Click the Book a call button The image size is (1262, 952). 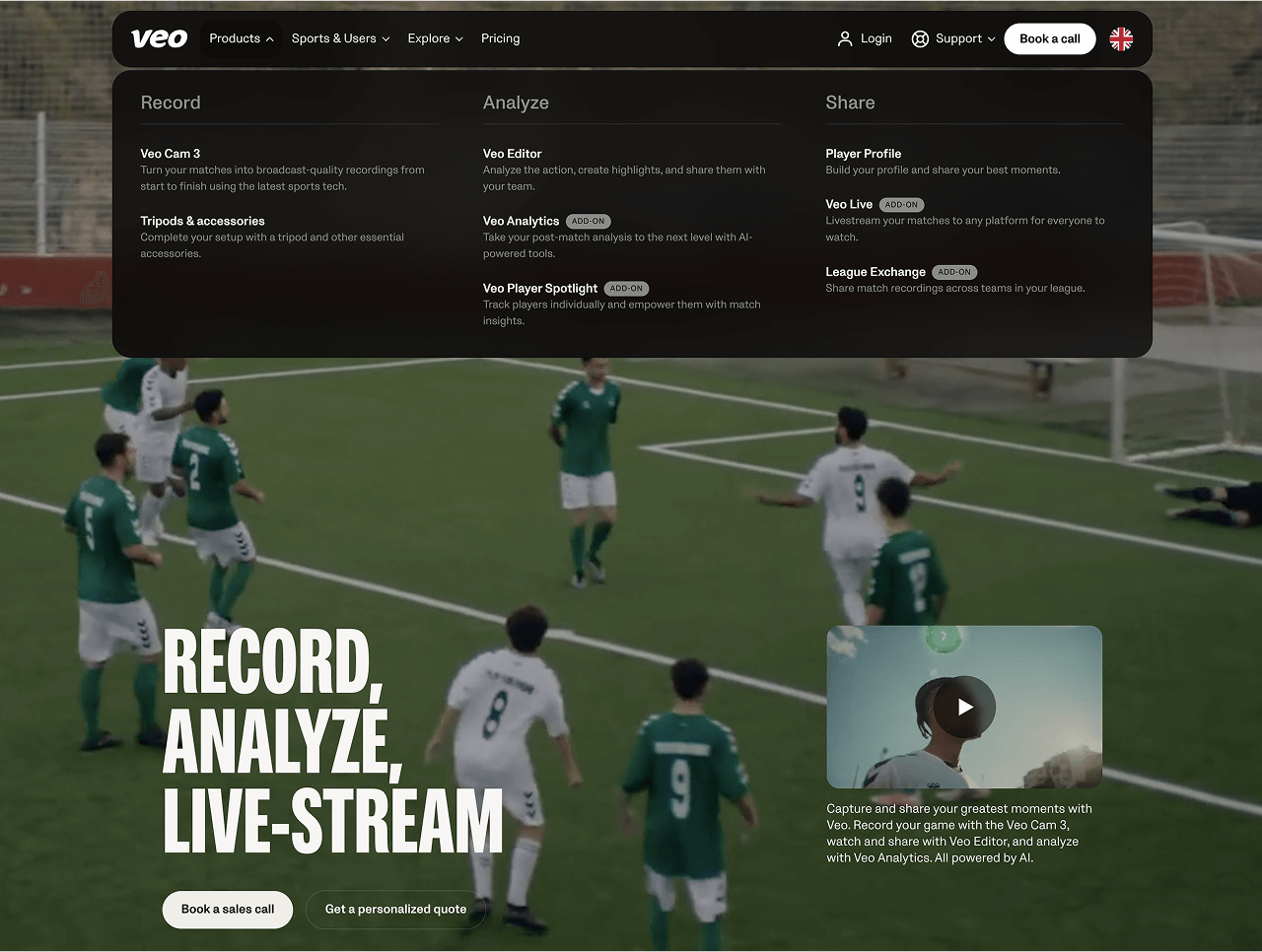click(1050, 38)
